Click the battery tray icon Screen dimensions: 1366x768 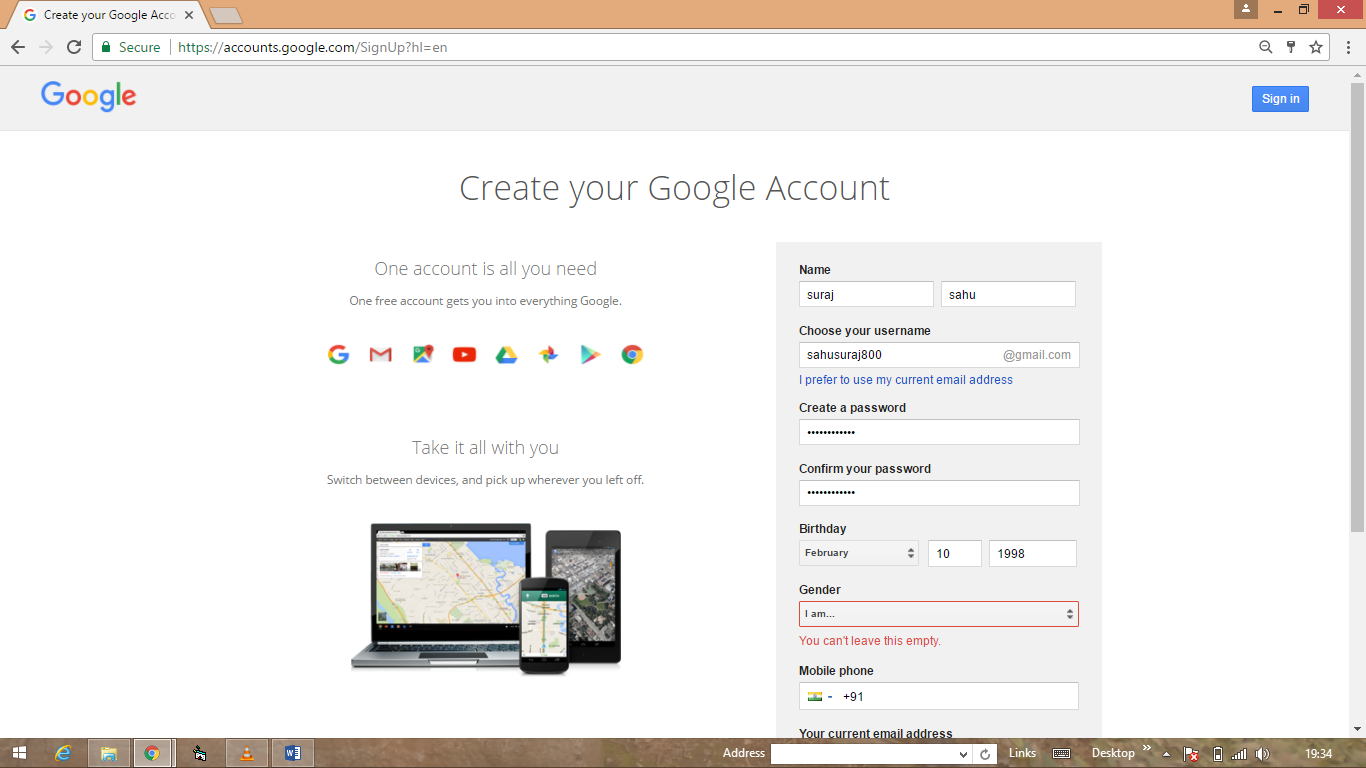1217,754
